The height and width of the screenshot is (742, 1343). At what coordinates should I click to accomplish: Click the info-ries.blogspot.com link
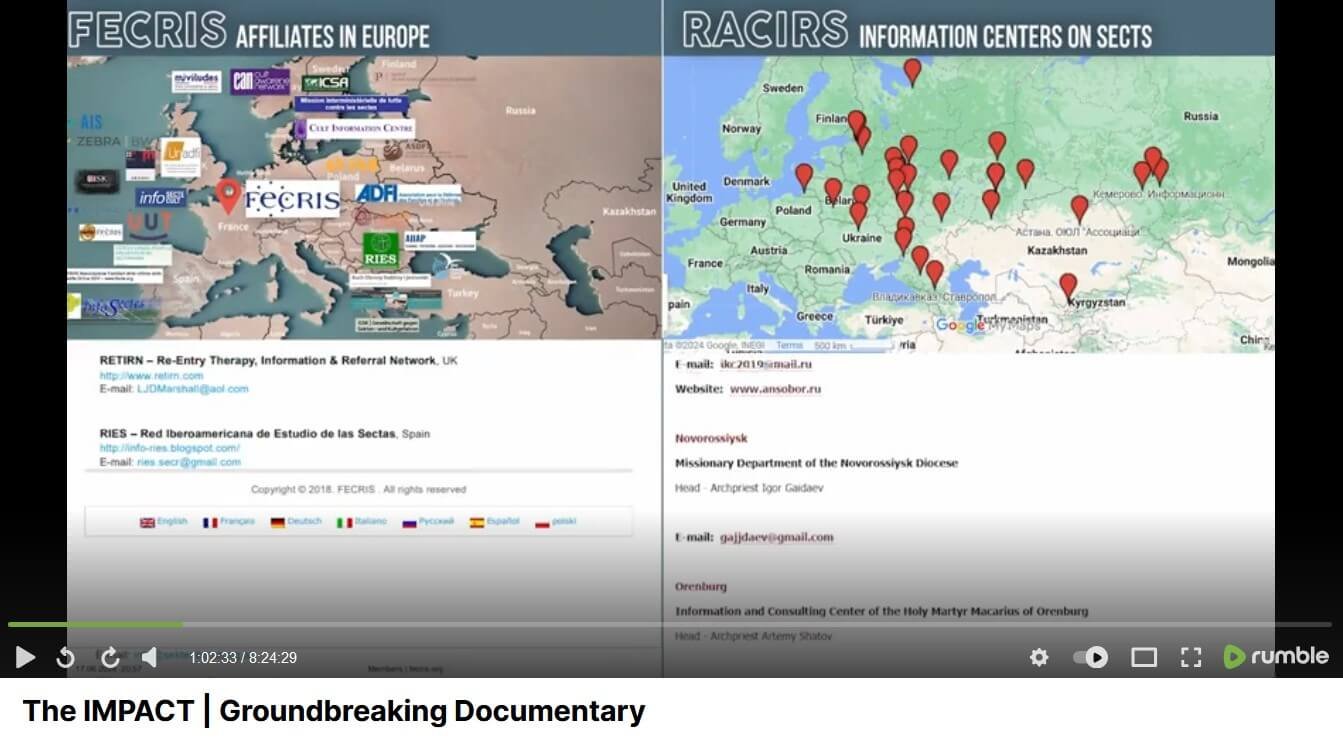(169, 448)
